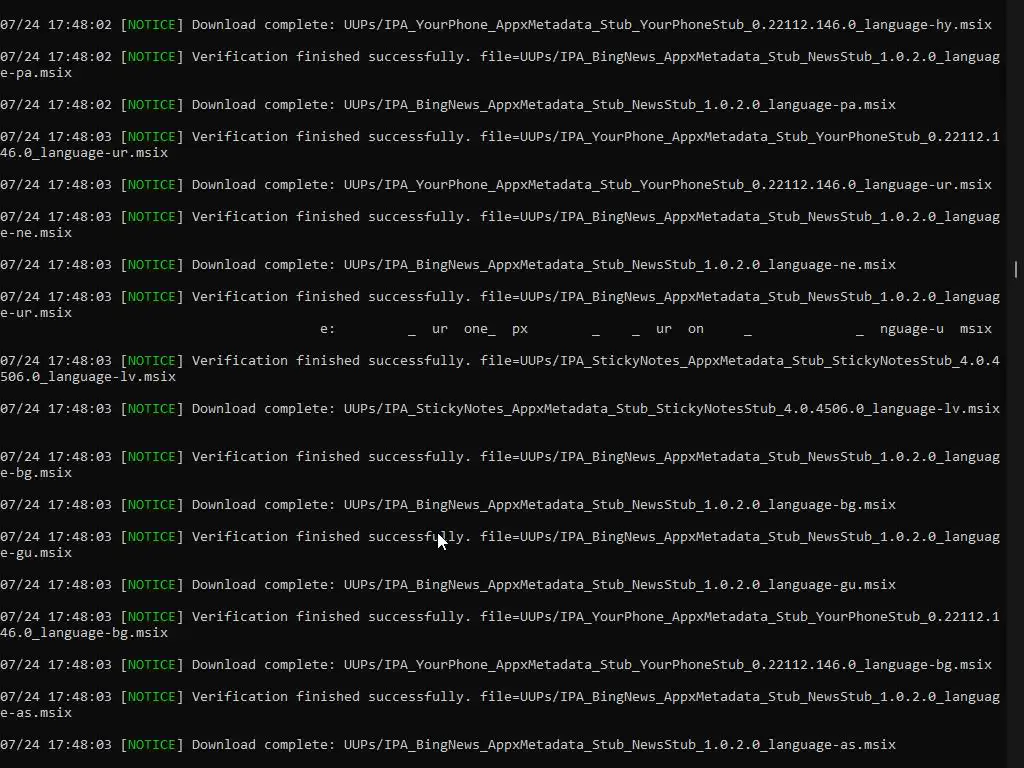Click the file path ending 'language-hy.msix'
The height and width of the screenshot is (768, 1024).
667,25
